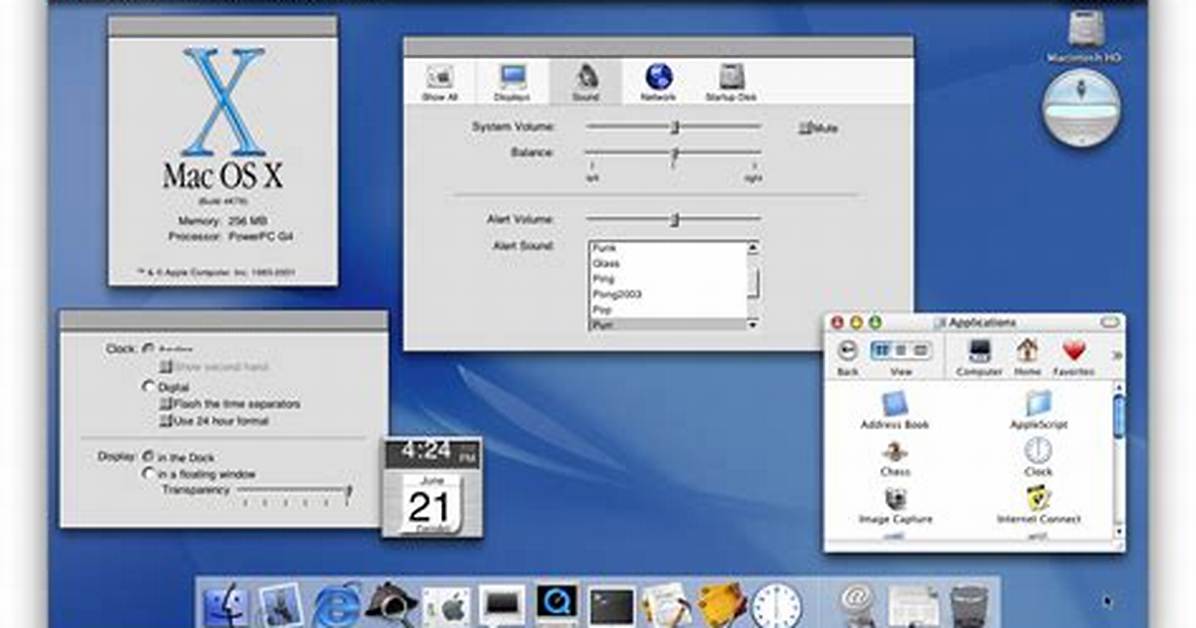Open System Preferences from the Dock

446,607
